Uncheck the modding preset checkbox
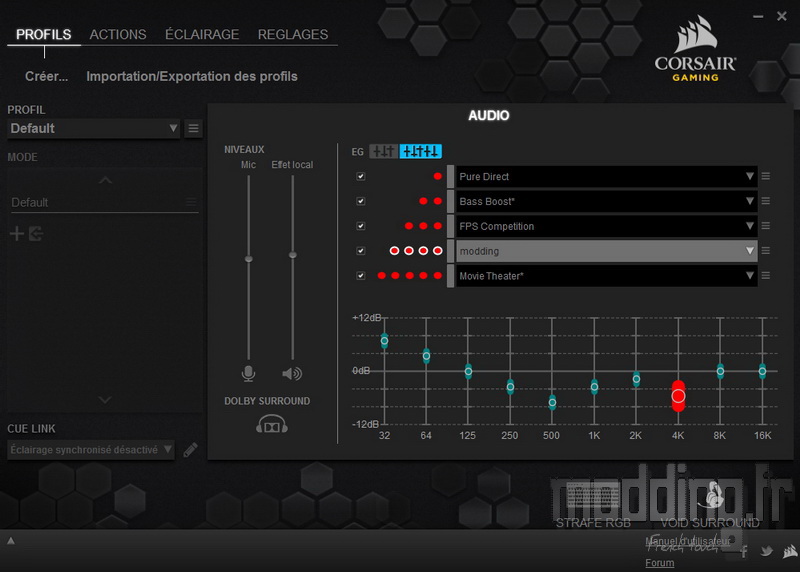The height and width of the screenshot is (572, 800). tap(361, 251)
